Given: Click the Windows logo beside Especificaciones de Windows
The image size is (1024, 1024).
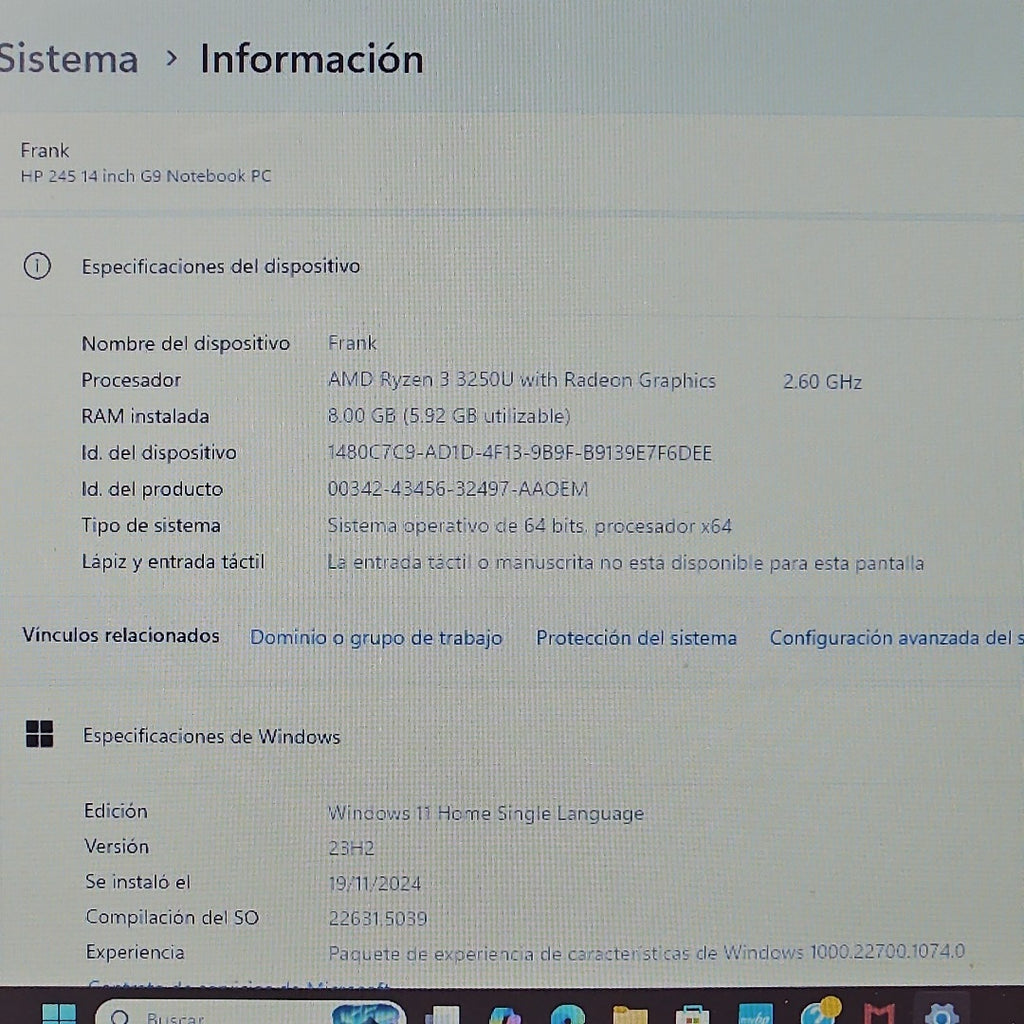Looking at the screenshot, I should click(x=39, y=734).
